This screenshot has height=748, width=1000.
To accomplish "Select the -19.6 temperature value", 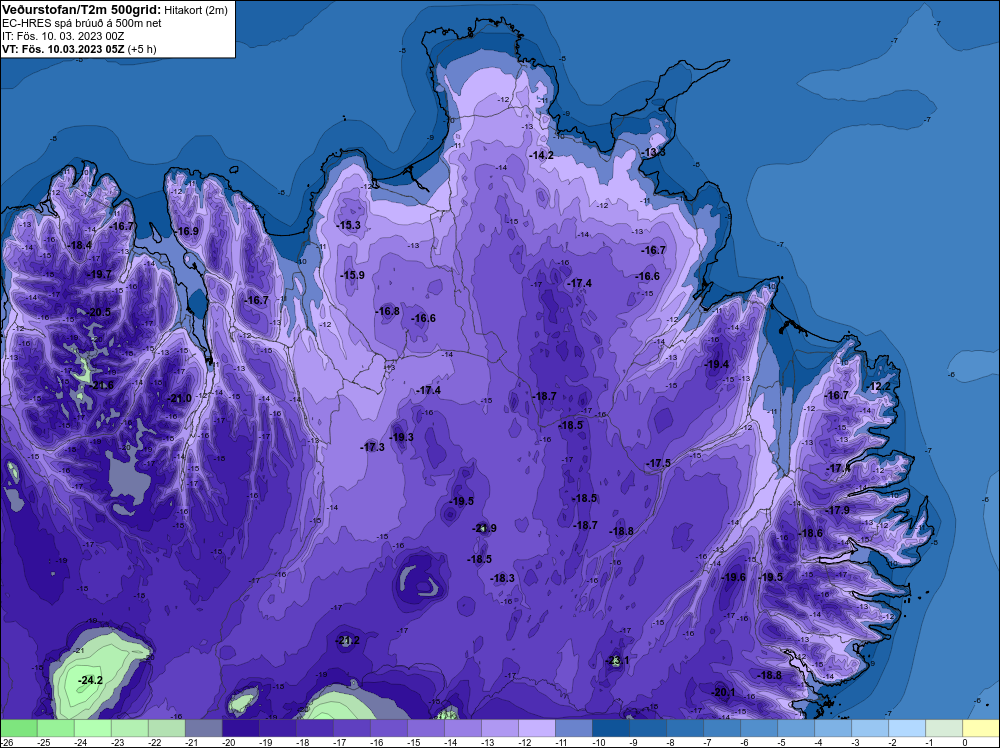I will point(733,578).
